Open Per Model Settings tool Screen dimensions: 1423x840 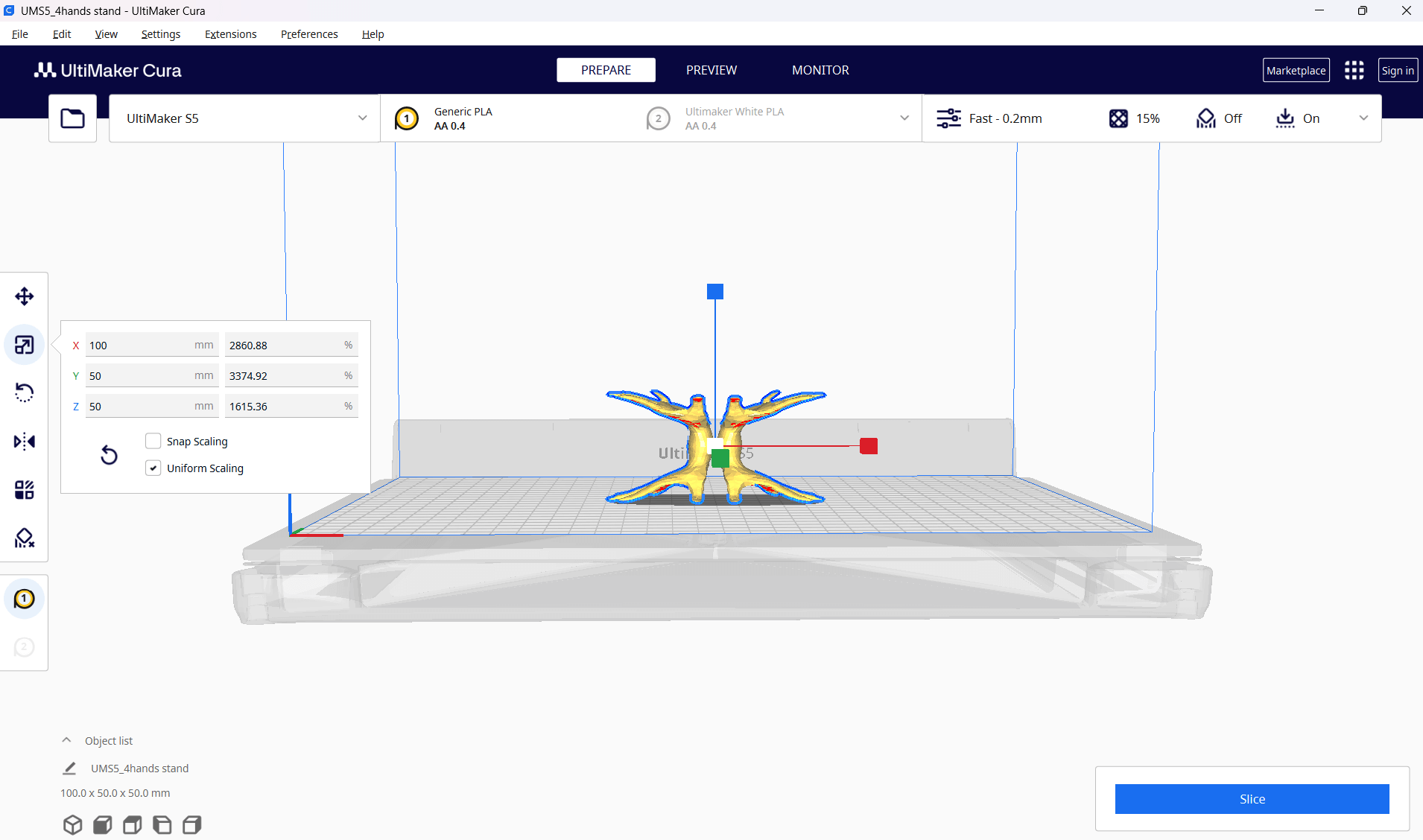[x=24, y=490]
